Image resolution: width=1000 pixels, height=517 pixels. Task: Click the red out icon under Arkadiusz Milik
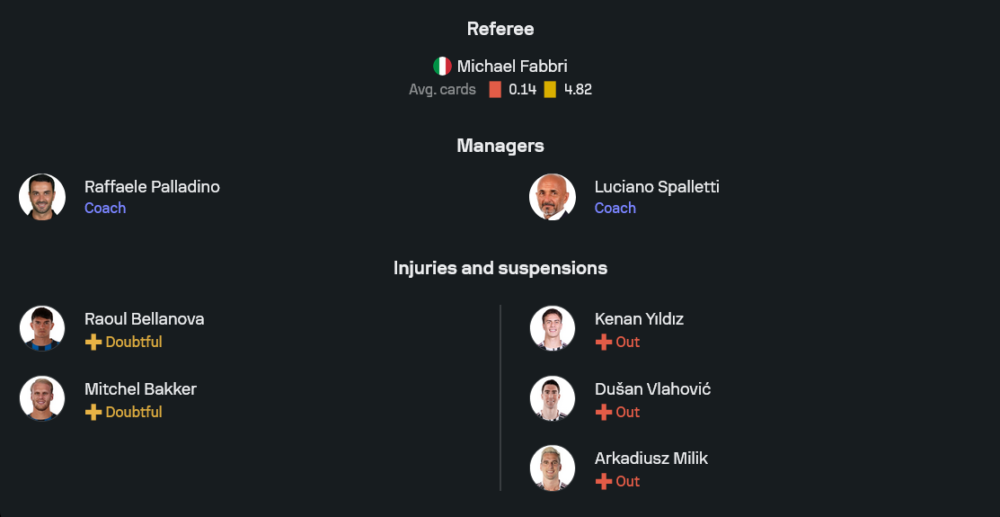point(603,481)
